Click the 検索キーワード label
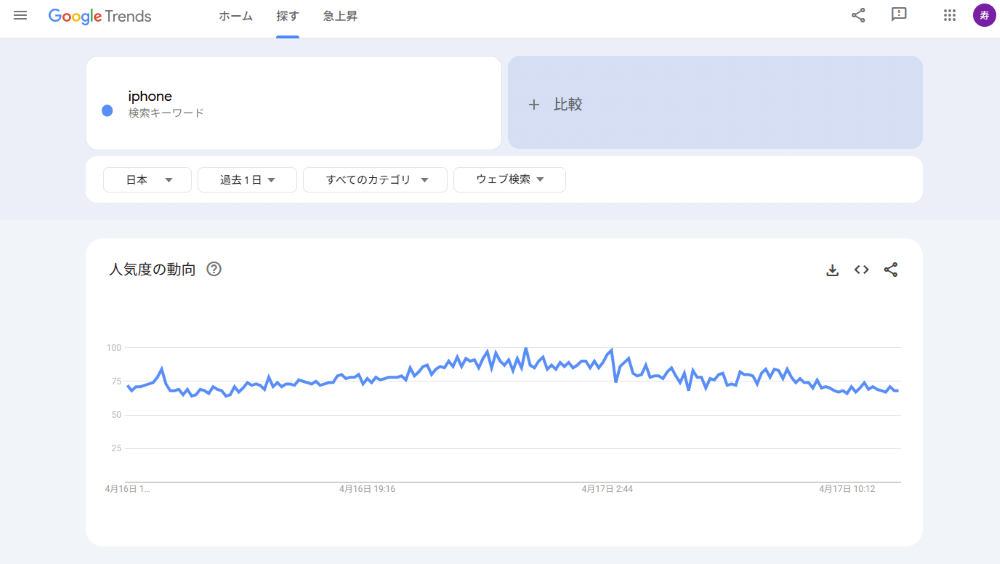This screenshot has width=1000, height=564. tap(166, 113)
